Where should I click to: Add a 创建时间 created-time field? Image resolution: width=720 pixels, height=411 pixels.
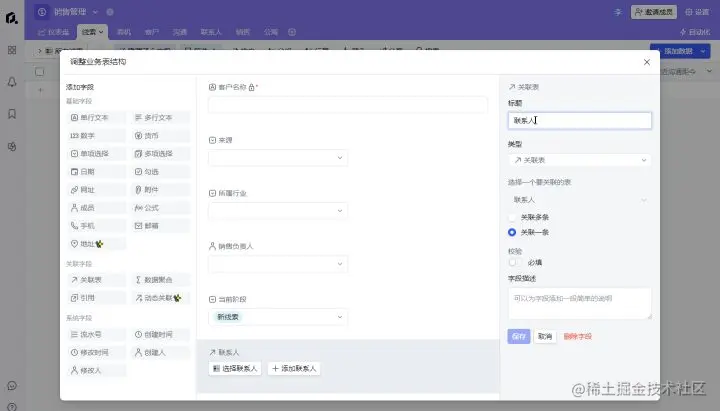click(x=160, y=334)
